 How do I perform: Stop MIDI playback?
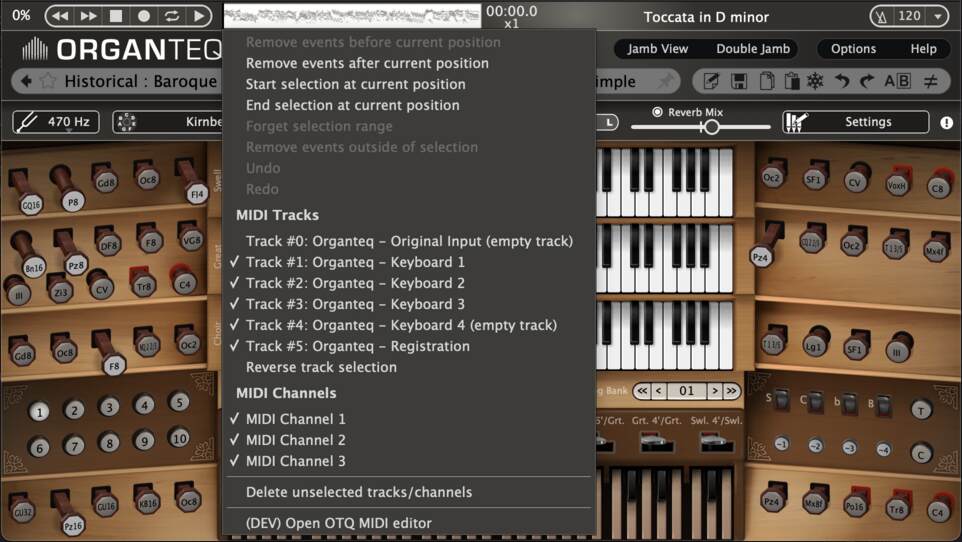pyautogui.click(x=115, y=16)
